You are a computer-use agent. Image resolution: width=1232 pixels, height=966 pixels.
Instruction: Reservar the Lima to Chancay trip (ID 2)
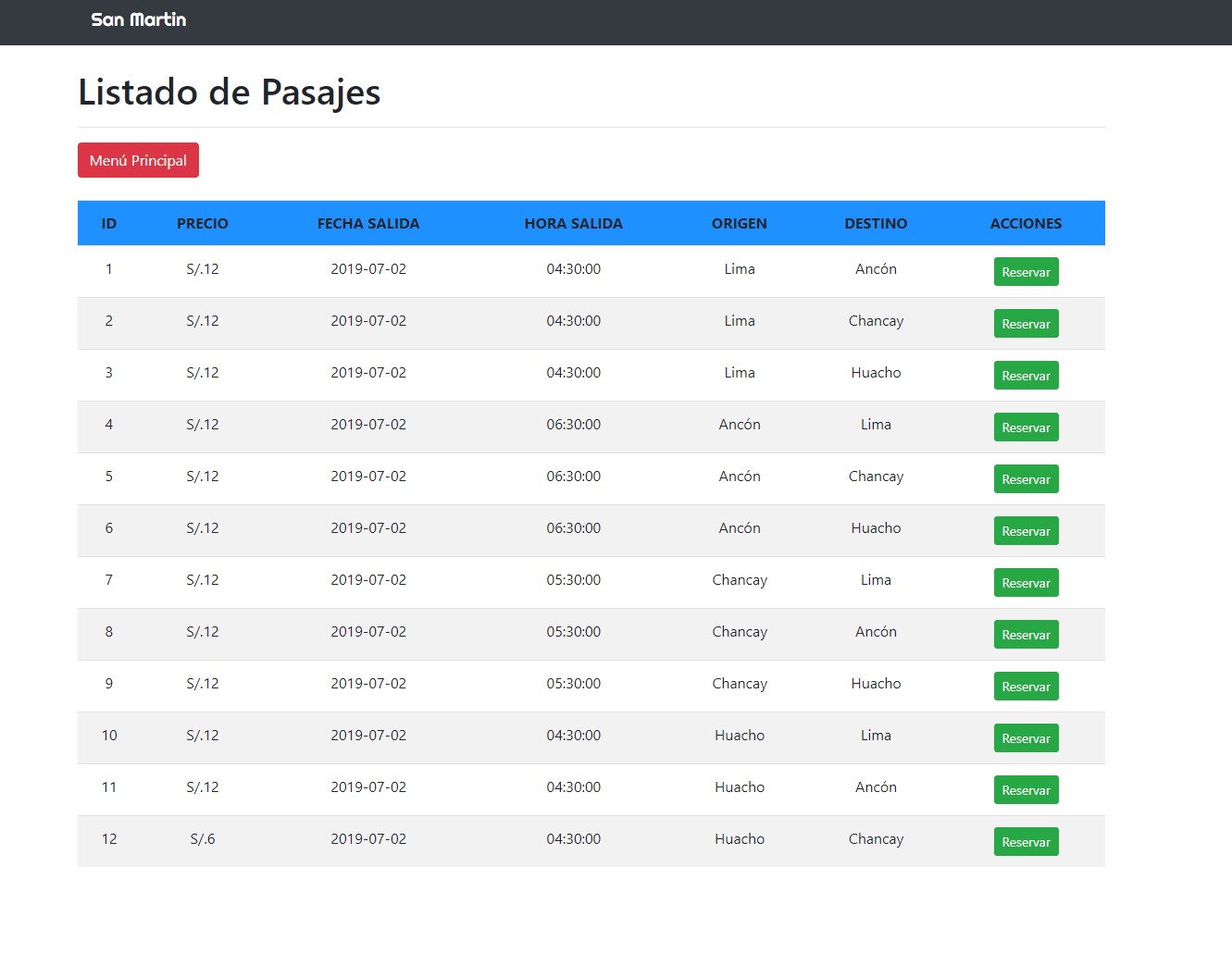pos(1026,323)
